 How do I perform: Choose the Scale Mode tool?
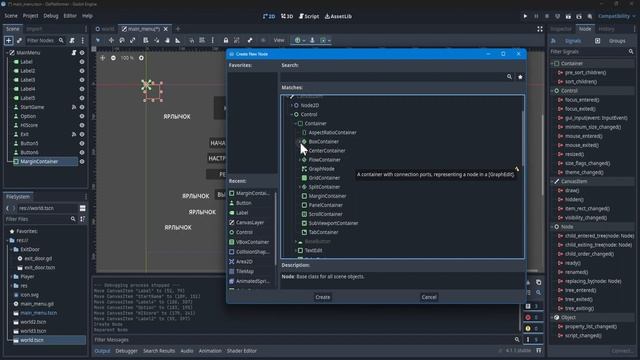coord(133,40)
